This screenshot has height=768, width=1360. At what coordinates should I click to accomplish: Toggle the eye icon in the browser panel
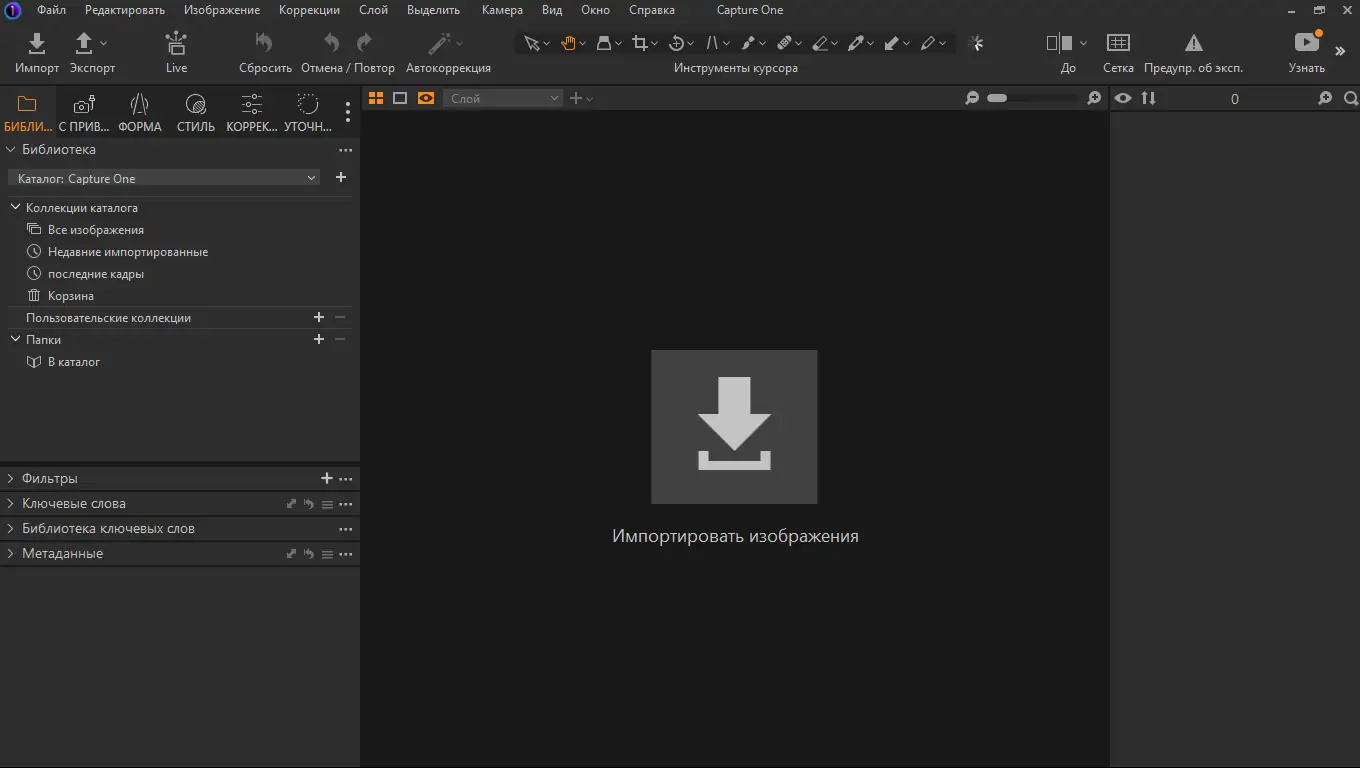(x=1123, y=98)
